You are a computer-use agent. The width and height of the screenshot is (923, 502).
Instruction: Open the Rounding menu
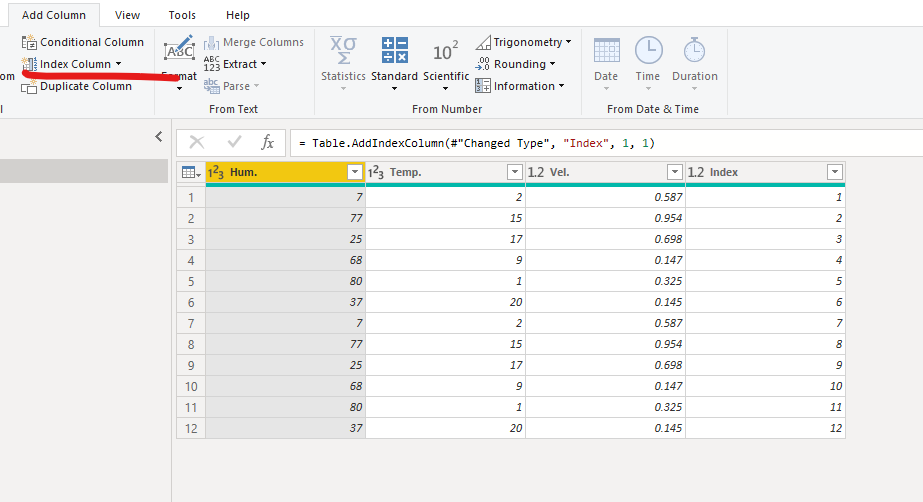tap(515, 64)
